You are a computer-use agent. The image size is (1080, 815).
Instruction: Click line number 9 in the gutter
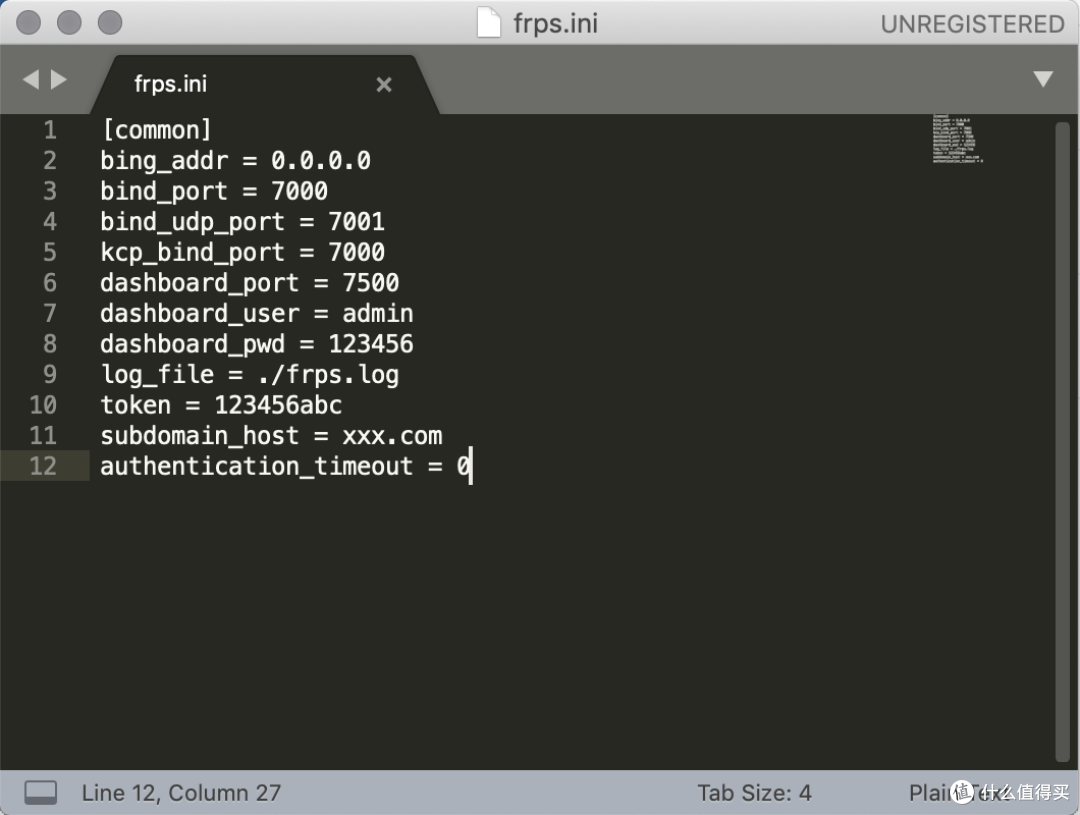coord(49,374)
